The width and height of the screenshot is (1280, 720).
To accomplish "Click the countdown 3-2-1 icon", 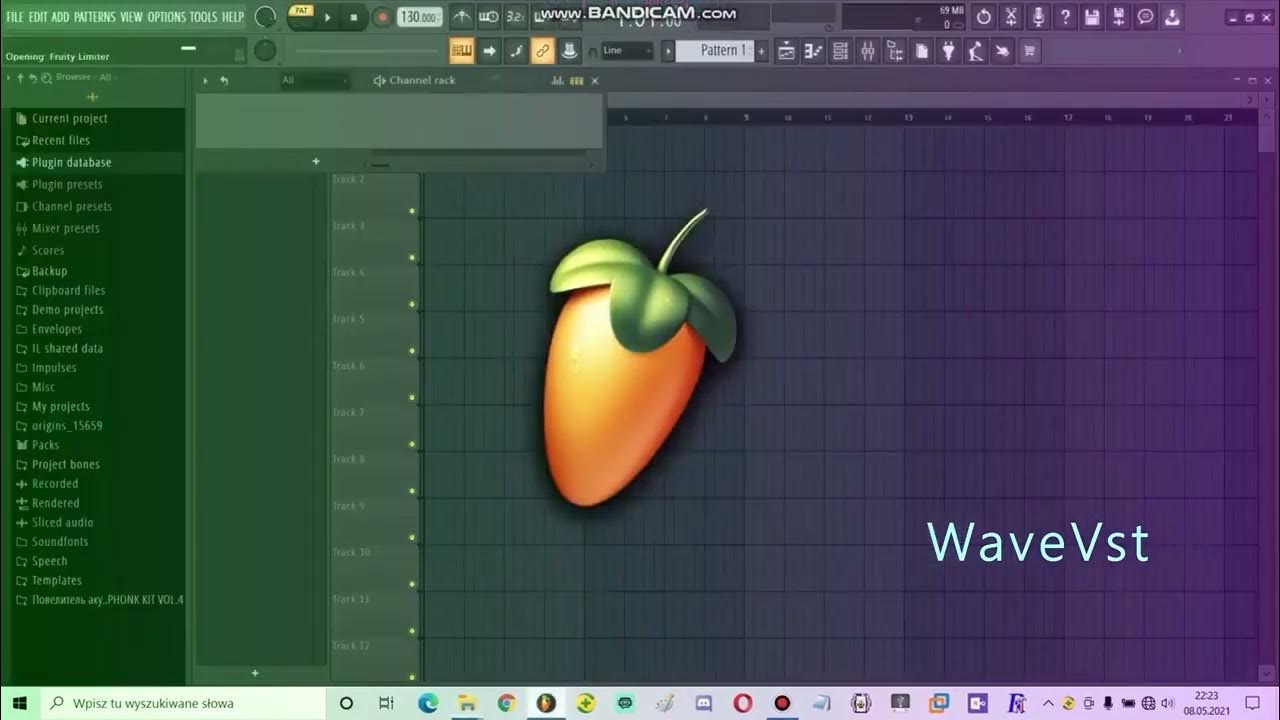I will [x=515, y=17].
